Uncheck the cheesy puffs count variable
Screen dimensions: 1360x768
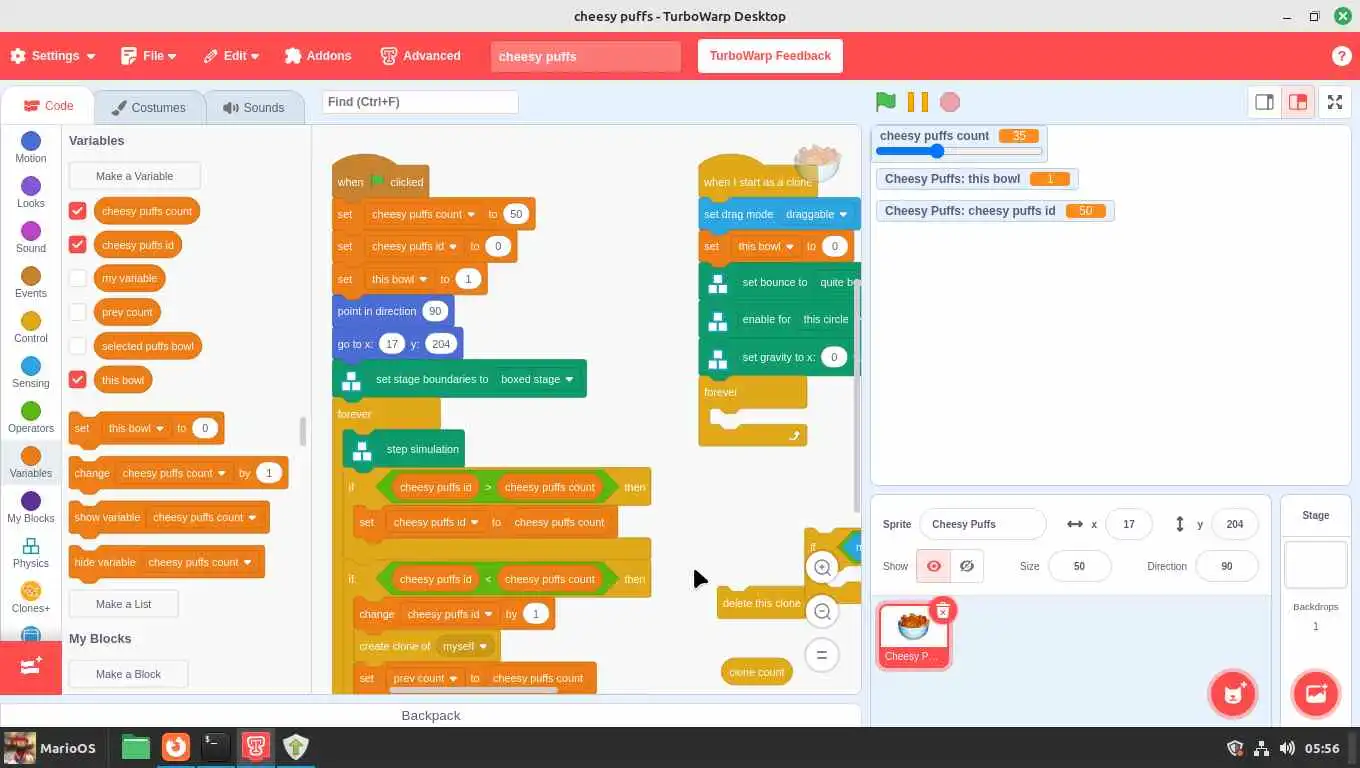pyautogui.click(x=77, y=211)
